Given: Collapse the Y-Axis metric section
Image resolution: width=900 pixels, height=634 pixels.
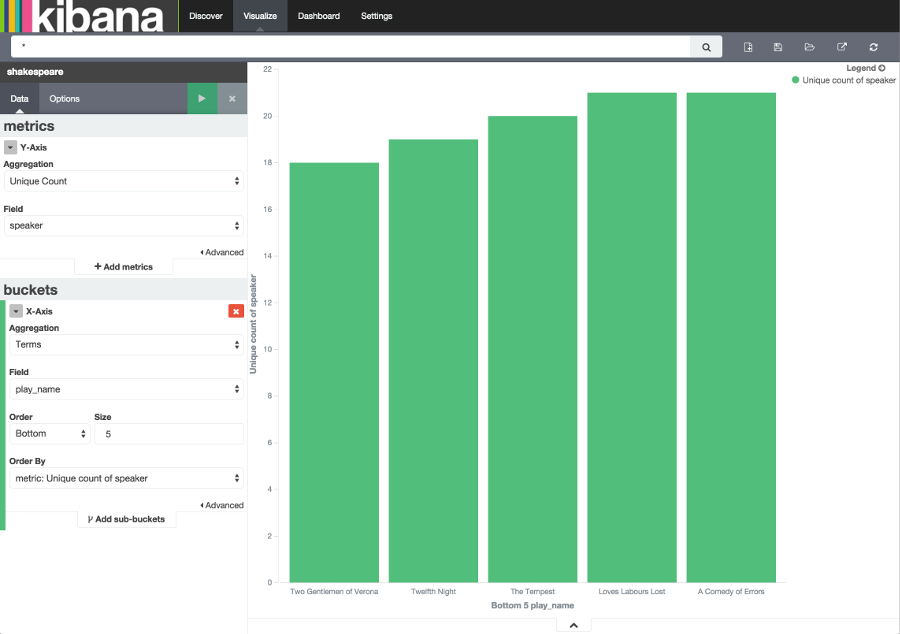Looking at the screenshot, I should coord(12,147).
